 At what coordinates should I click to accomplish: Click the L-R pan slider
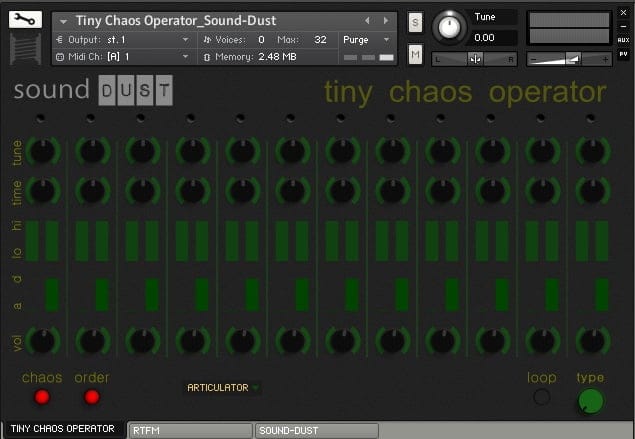(475, 59)
